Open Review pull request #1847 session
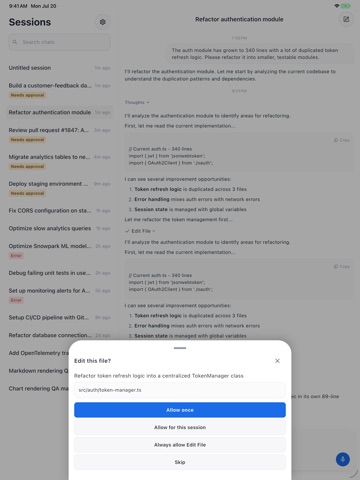This screenshot has height=480, width=360. tap(60, 134)
